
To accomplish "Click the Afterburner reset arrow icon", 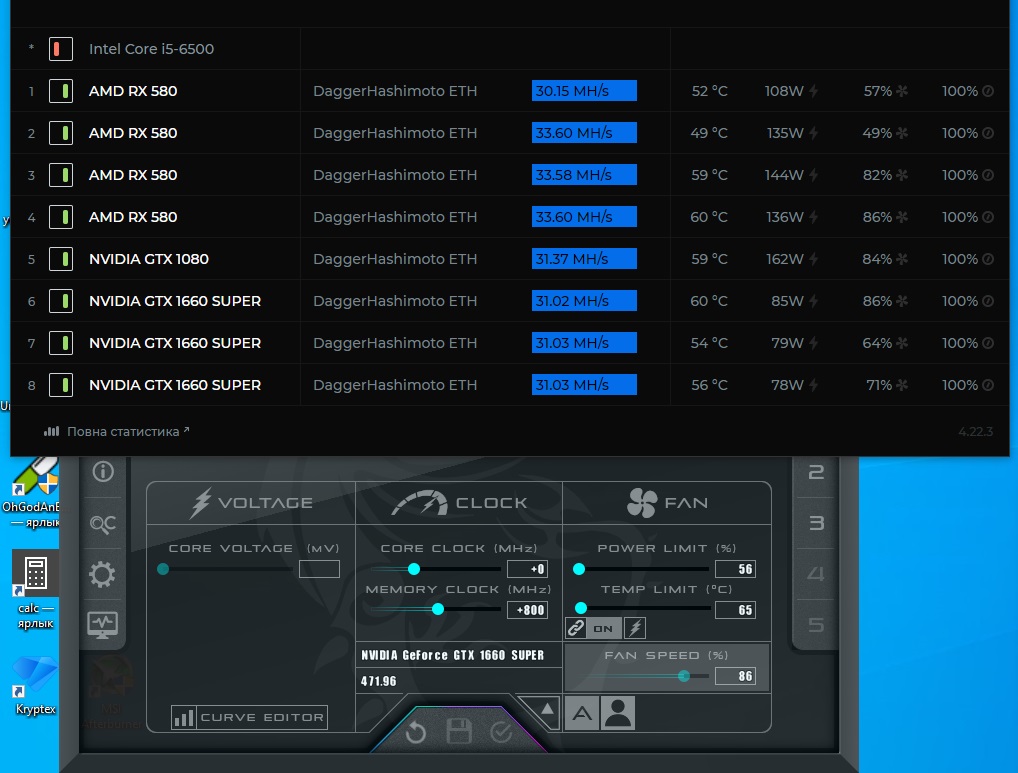I will tap(416, 733).
